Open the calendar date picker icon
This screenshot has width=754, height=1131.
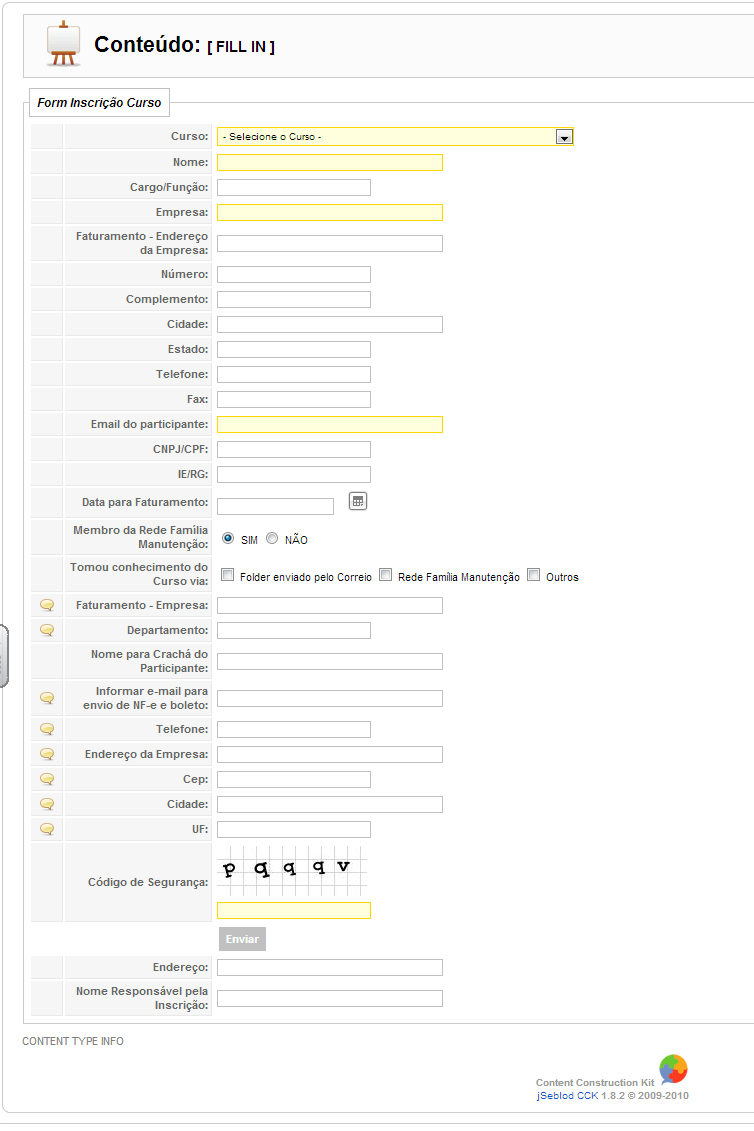pos(358,501)
